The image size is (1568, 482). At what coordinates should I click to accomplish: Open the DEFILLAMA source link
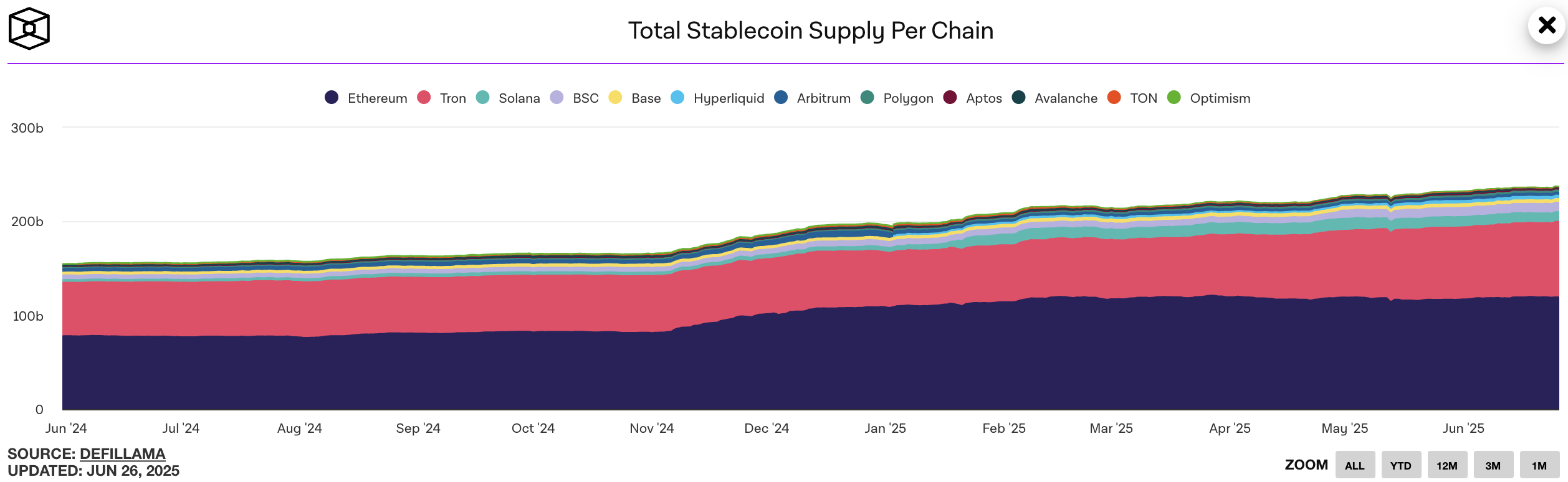click(122, 454)
